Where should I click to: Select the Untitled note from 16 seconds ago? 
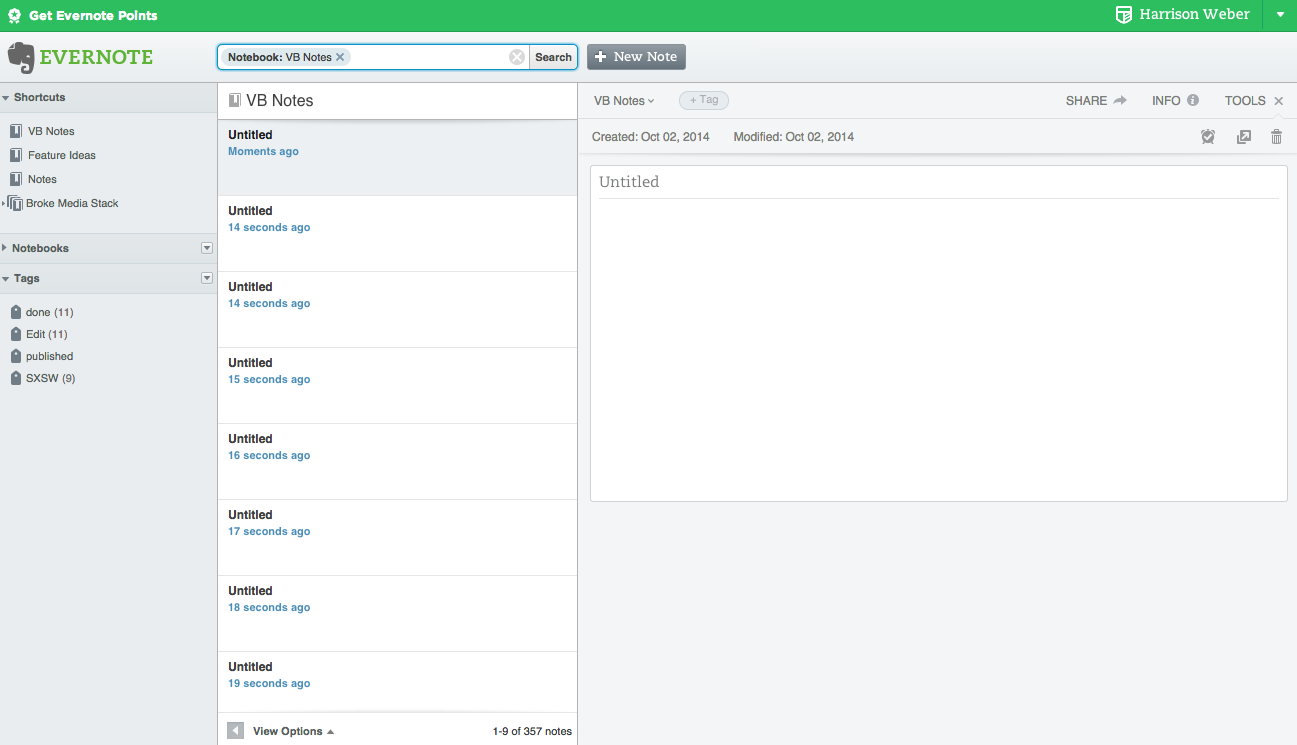pos(397,462)
